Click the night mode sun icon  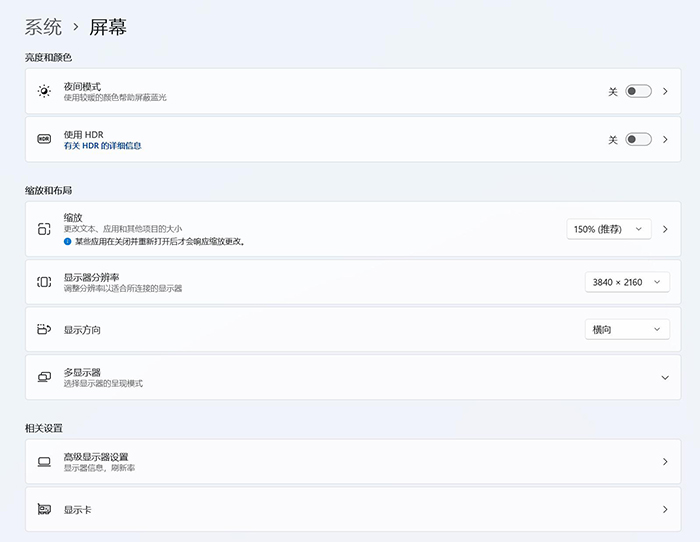[x=43, y=91]
